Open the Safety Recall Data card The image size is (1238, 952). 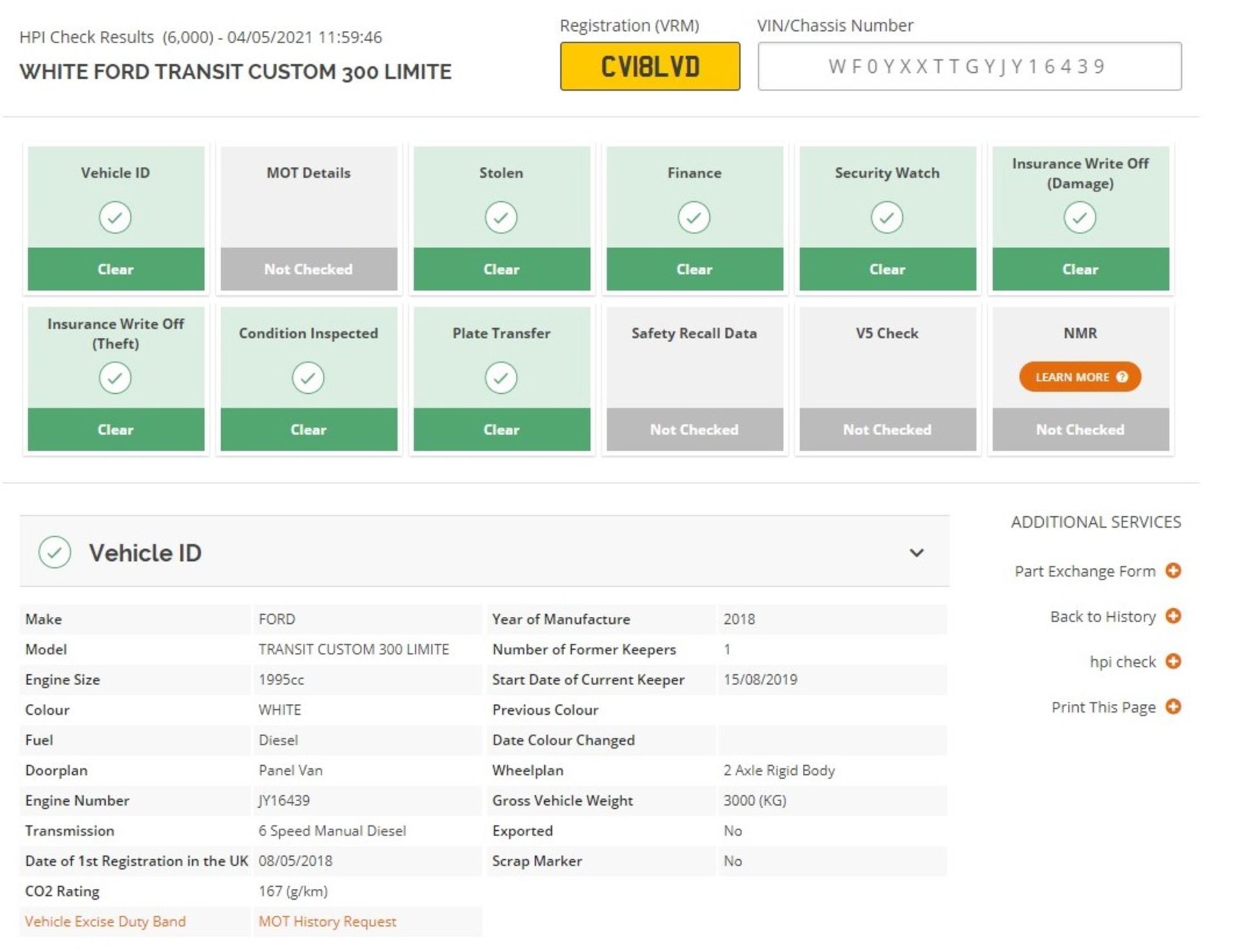pyautogui.click(x=694, y=378)
